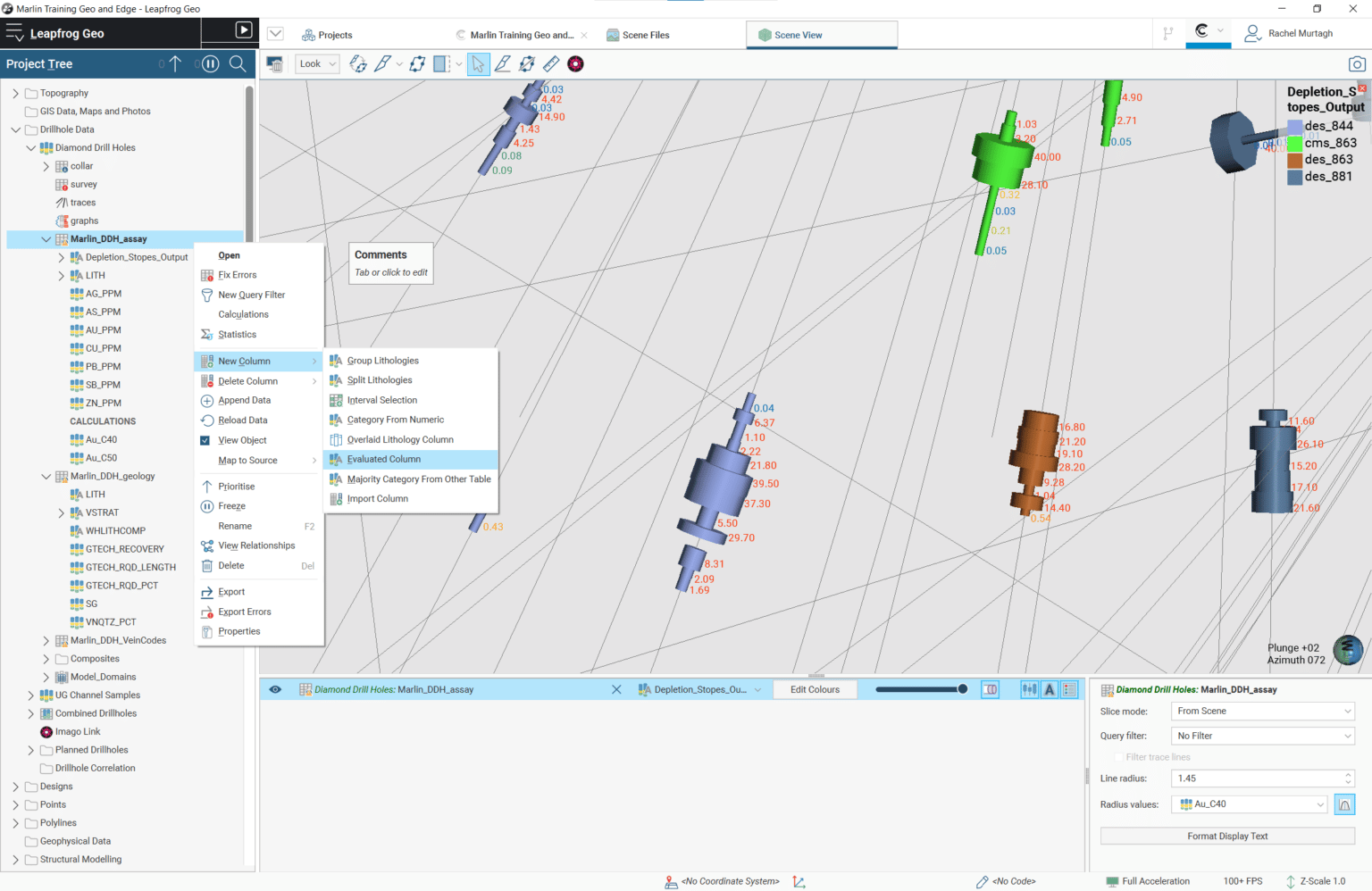1372x891 pixels.
Task: Toggle the View Object checkbox
Action: (x=205, y=440)
